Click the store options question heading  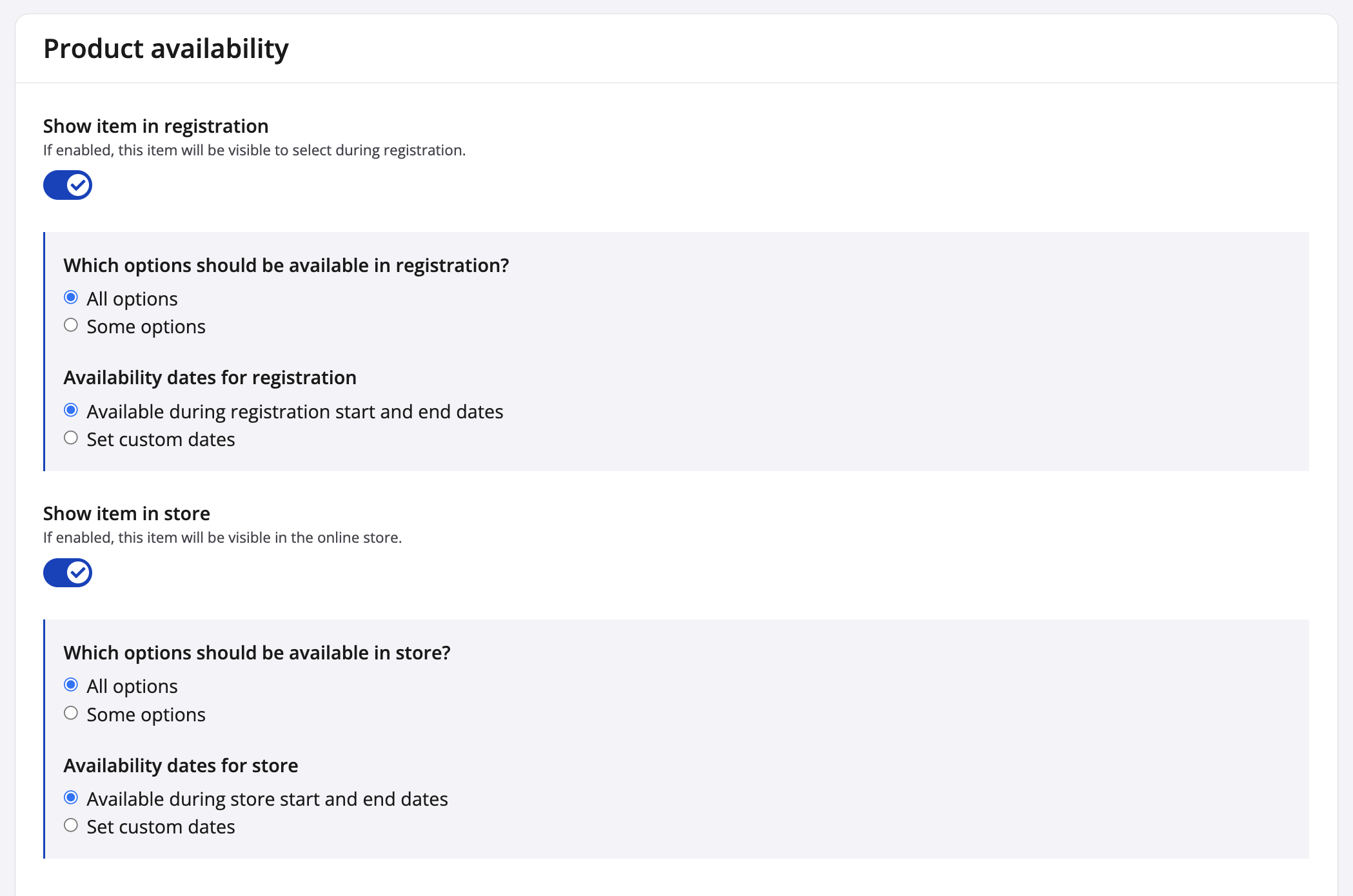point(257,653)
